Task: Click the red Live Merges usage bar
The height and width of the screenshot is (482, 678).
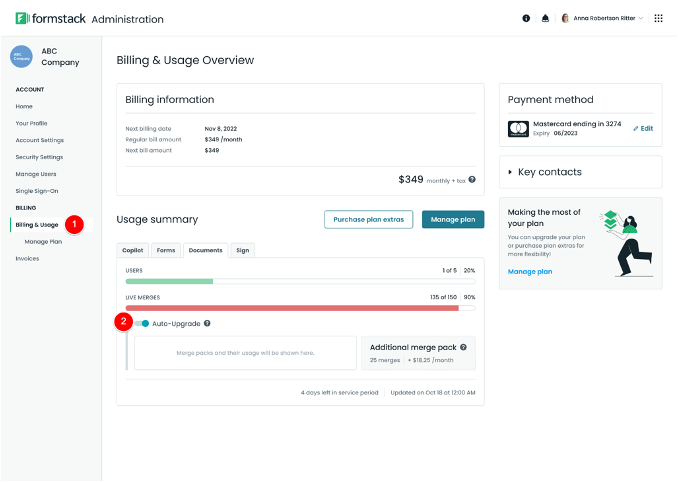Action: pos(292,308)
